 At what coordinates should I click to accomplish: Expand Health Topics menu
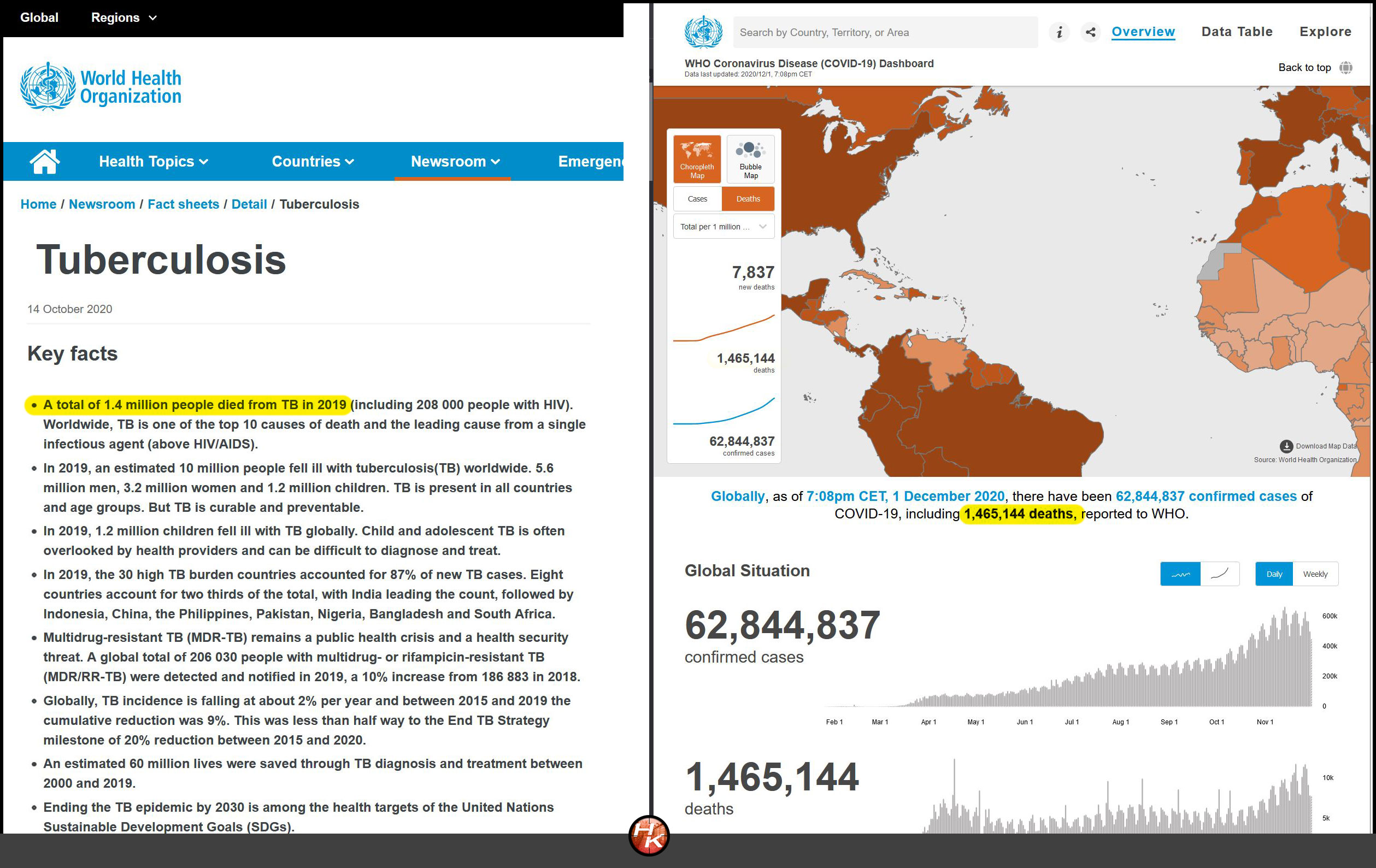coord(153,162)
